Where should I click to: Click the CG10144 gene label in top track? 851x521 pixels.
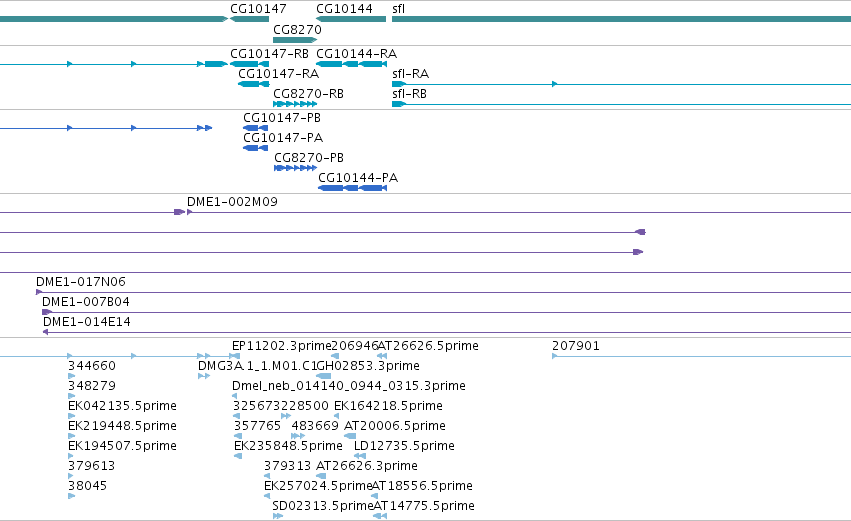point(344,9)
